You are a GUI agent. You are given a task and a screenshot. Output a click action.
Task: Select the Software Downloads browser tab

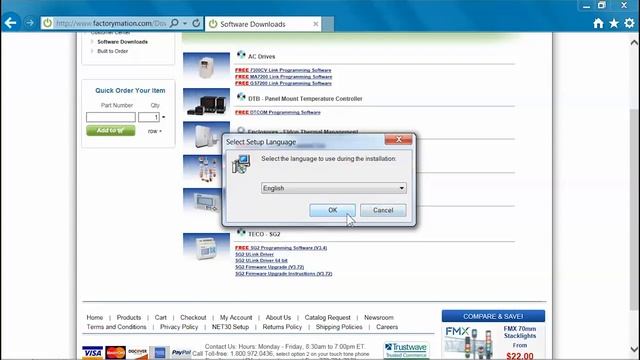coord(263,24)
